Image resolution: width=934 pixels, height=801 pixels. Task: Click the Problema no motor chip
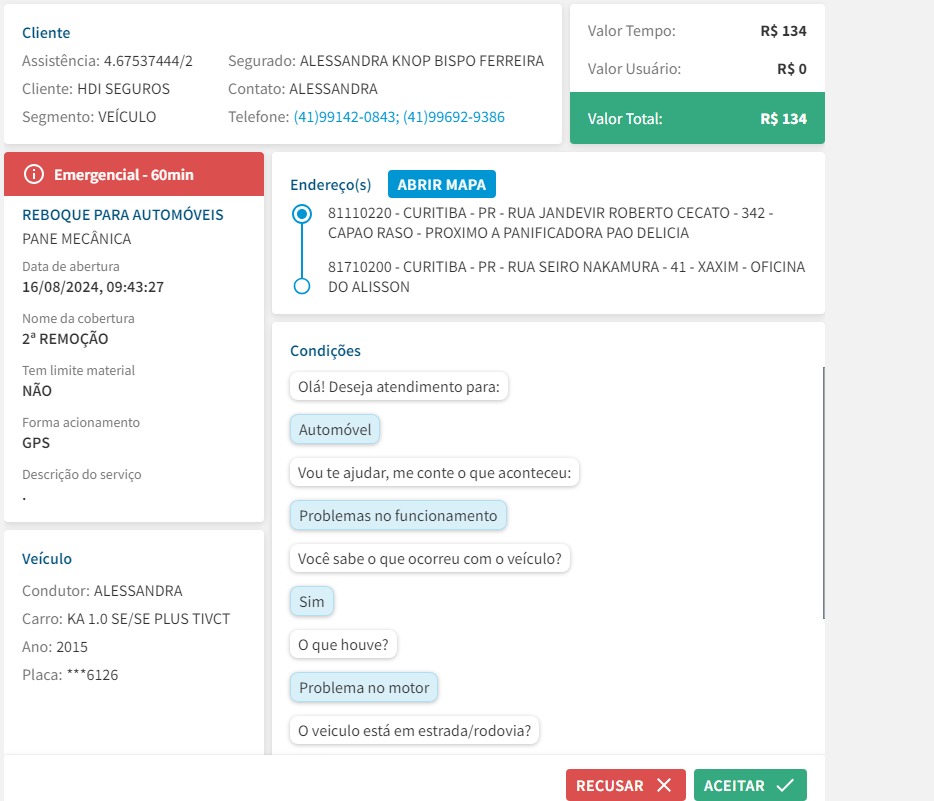click(x=364, y=688)
